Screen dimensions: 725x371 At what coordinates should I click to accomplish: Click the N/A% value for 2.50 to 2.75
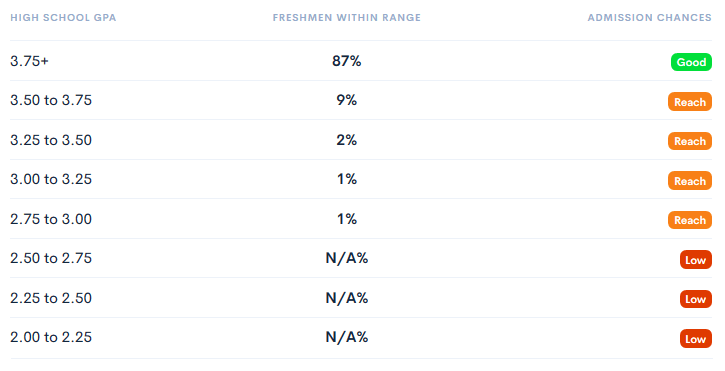(x=347, y=258)
